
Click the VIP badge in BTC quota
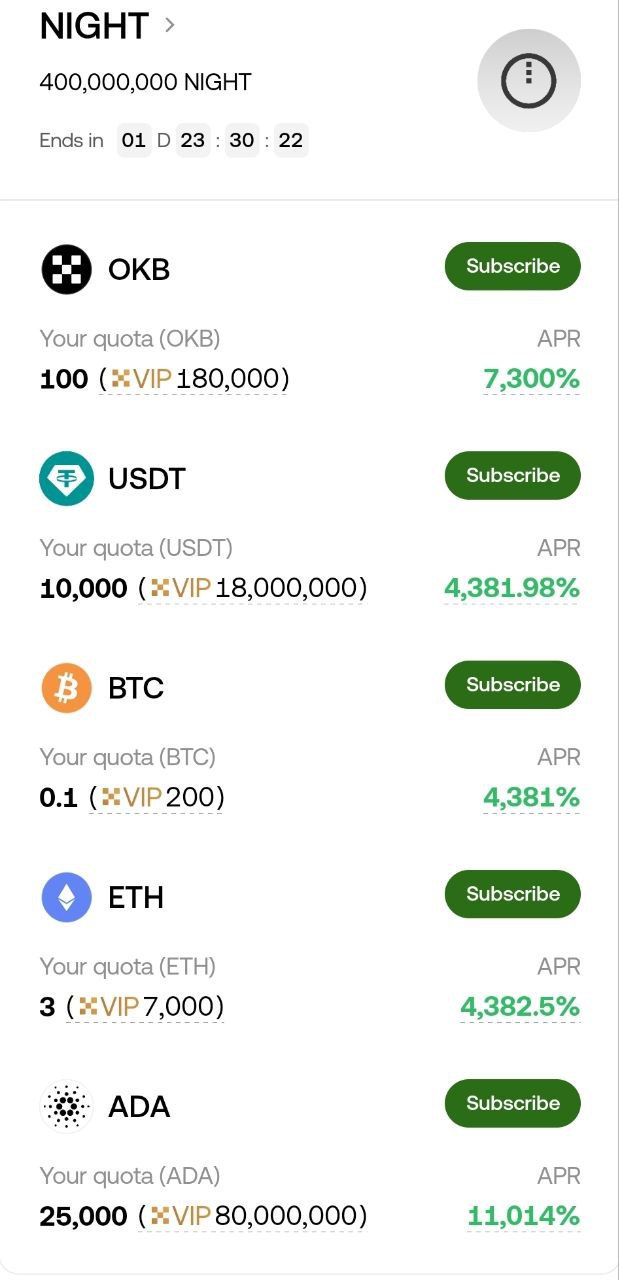pos(131,798)
